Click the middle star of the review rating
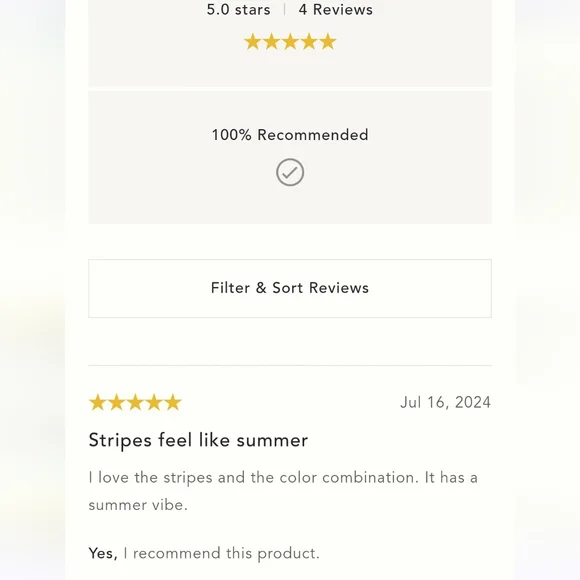The width and height of the screenshot is (580, 580). [x=135, y=402]
